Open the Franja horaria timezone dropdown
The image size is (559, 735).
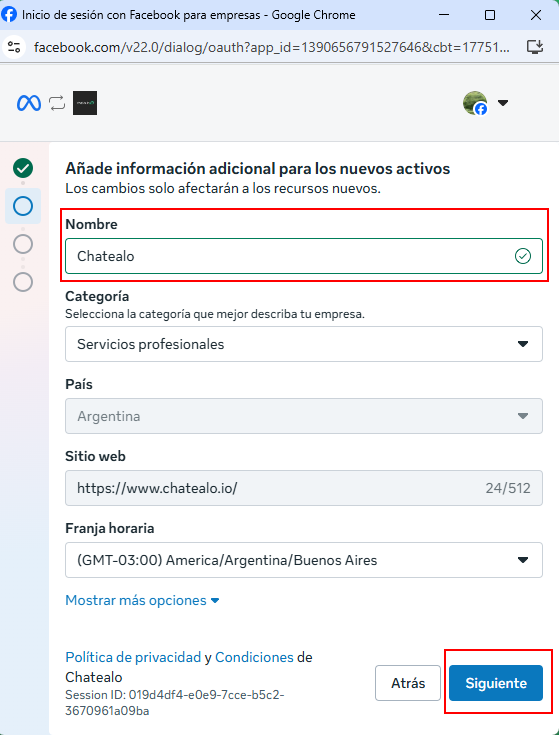(304, 560)
